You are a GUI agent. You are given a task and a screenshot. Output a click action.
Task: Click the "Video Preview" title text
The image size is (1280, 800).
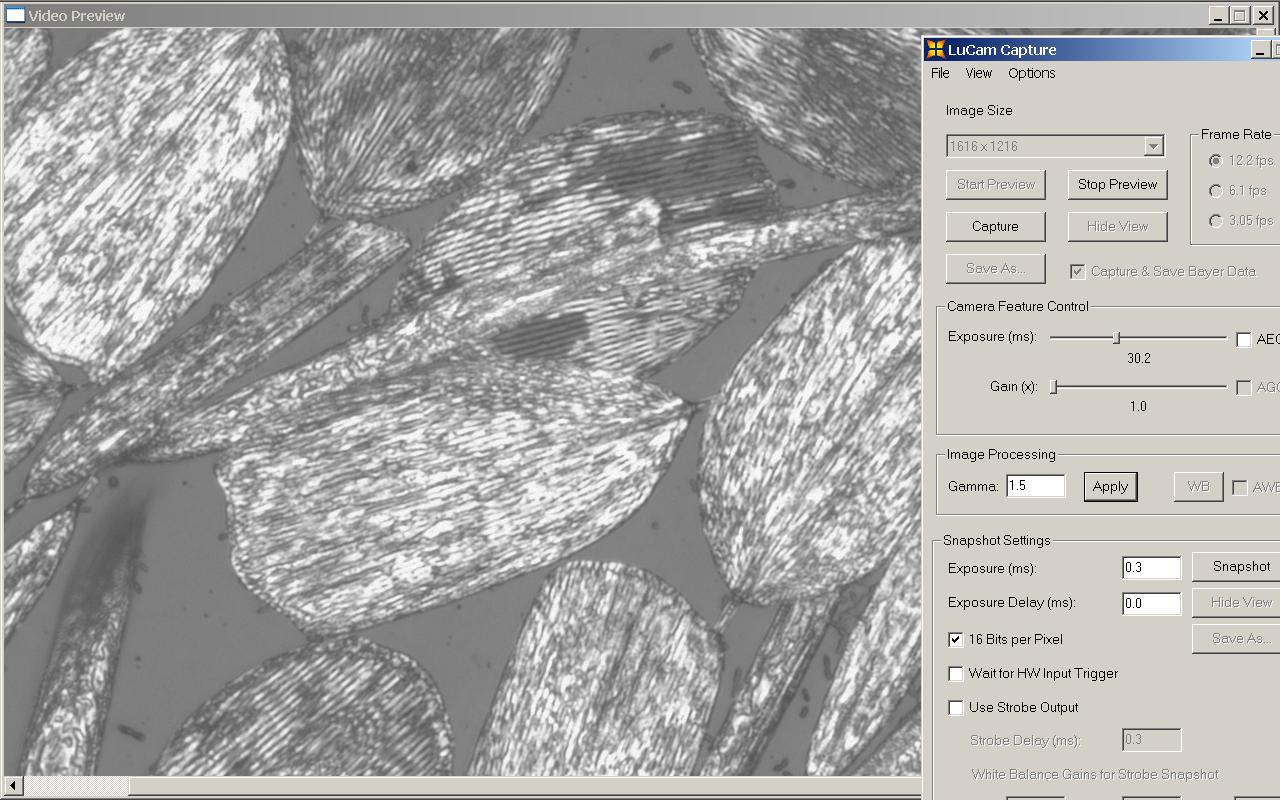(x=77, y=15)
